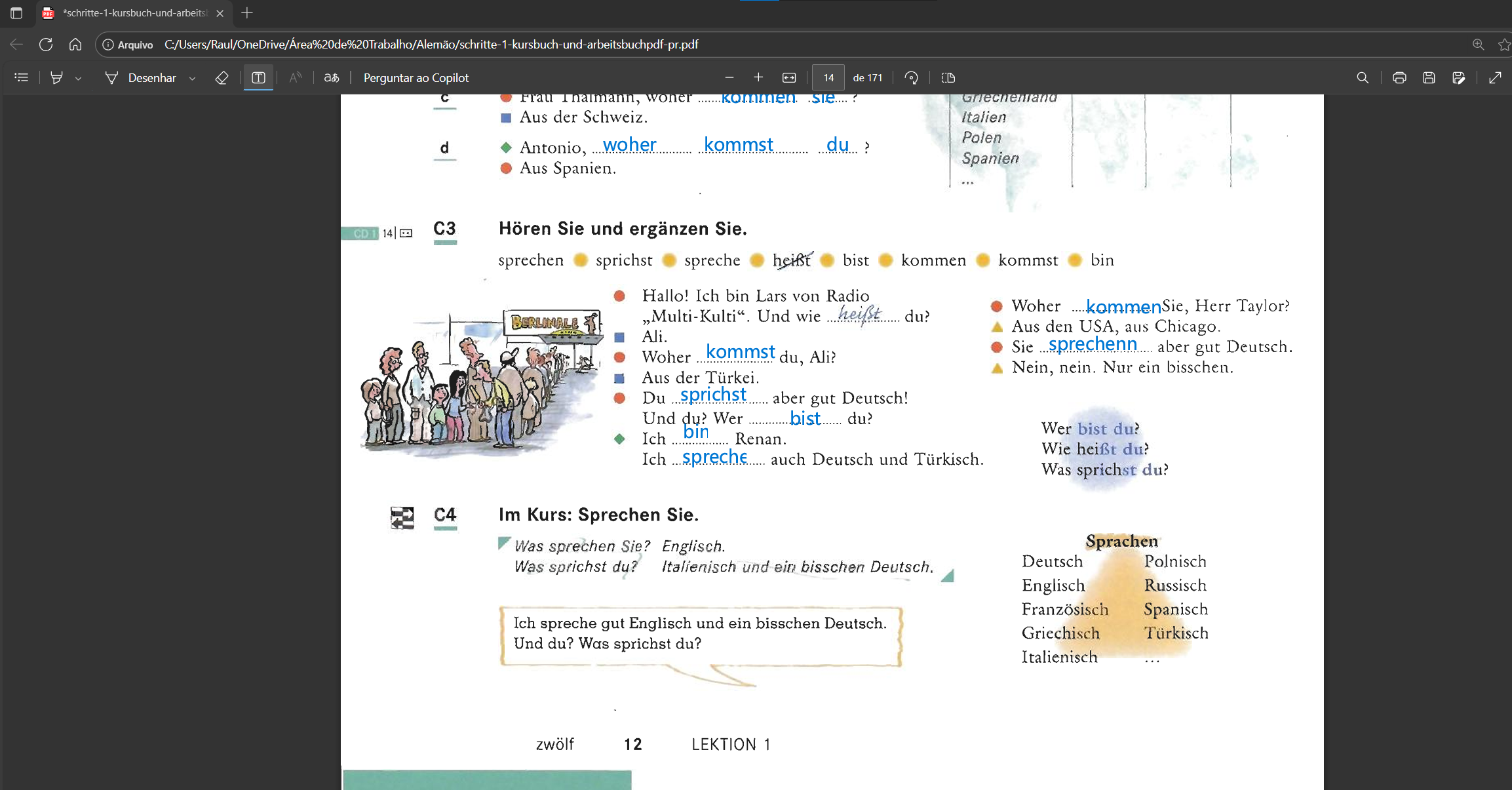This screenshot has height=790, width=1512.
Task: Click Perguntar ao Copilot
Action: pyautogui.click(x=416, y=77)
